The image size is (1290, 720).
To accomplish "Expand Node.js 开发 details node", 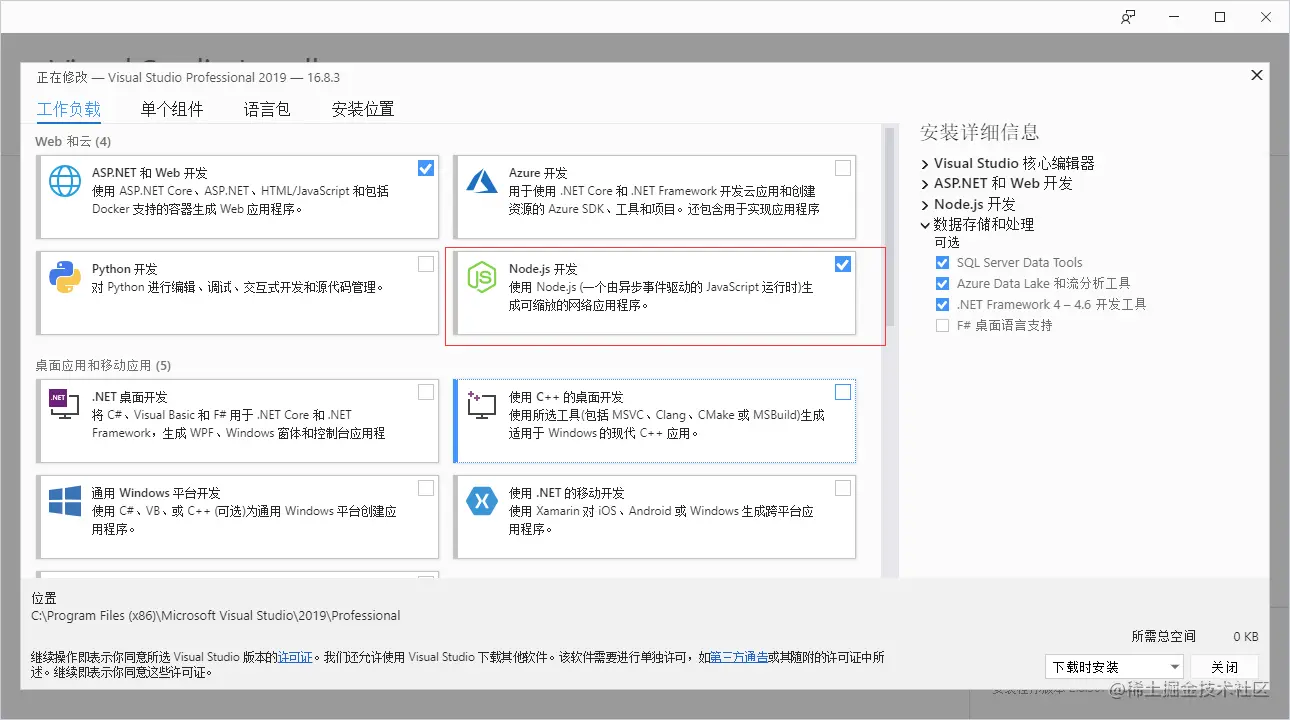I will tap(925, 205).
